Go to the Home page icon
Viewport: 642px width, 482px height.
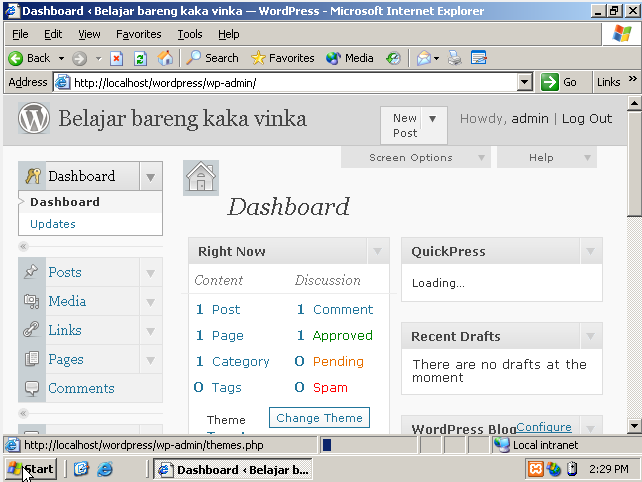[x=165, y=59]
